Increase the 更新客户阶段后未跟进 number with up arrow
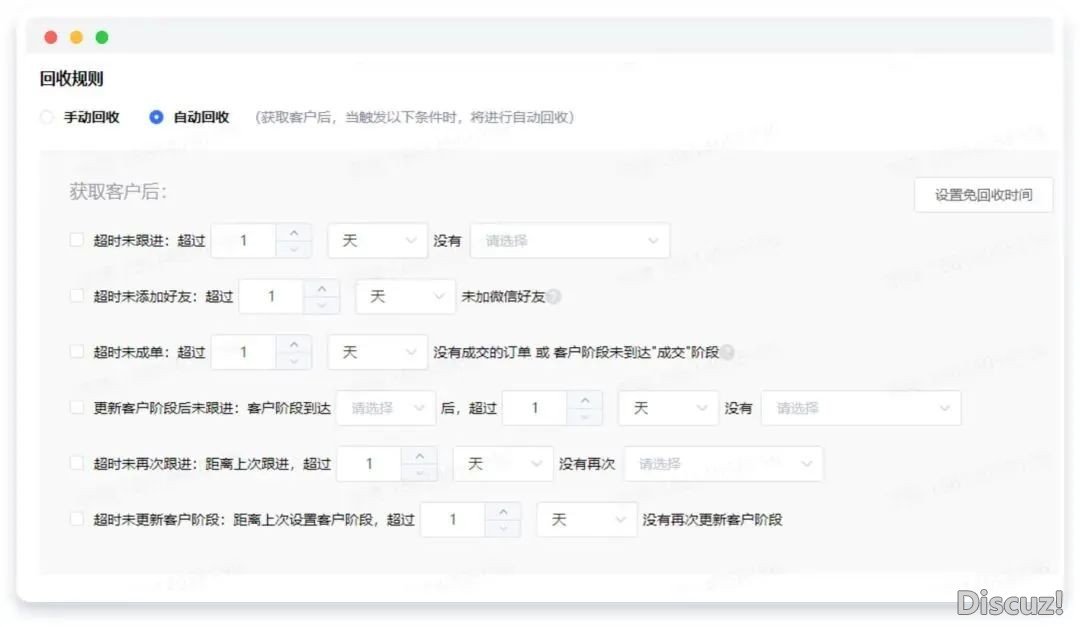The height and width of the screenshot is (627, 1080). click(585, 400)
